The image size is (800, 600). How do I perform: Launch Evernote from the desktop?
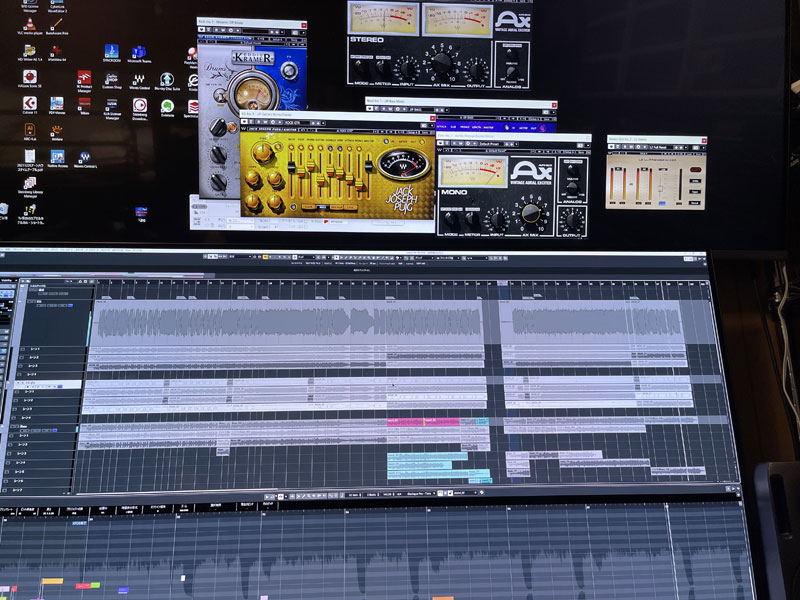(x=167, y=108)
